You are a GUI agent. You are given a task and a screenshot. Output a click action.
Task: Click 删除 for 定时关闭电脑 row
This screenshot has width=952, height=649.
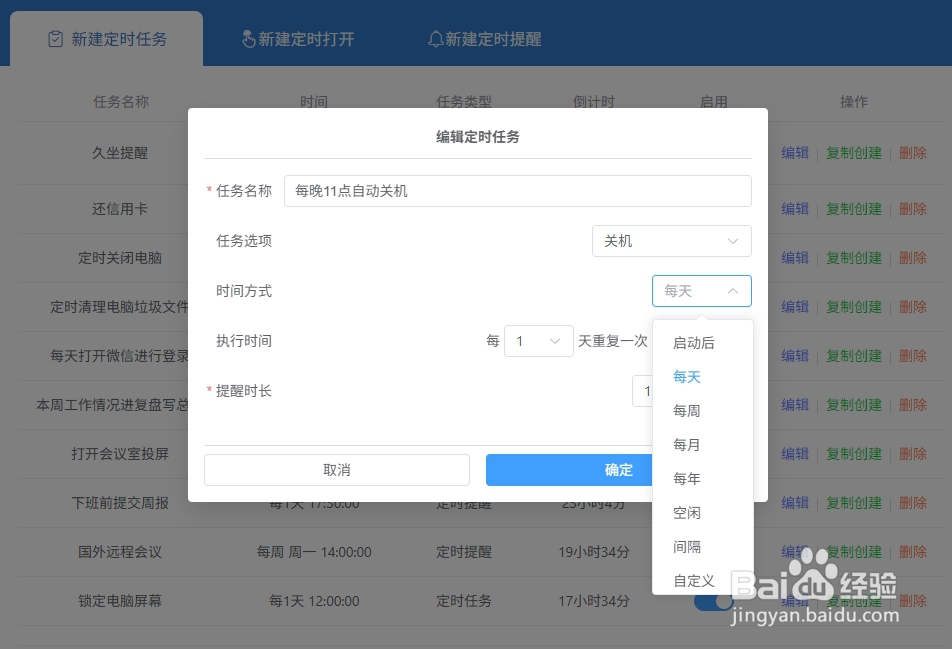pyautogui.click(x=913, y=258)
